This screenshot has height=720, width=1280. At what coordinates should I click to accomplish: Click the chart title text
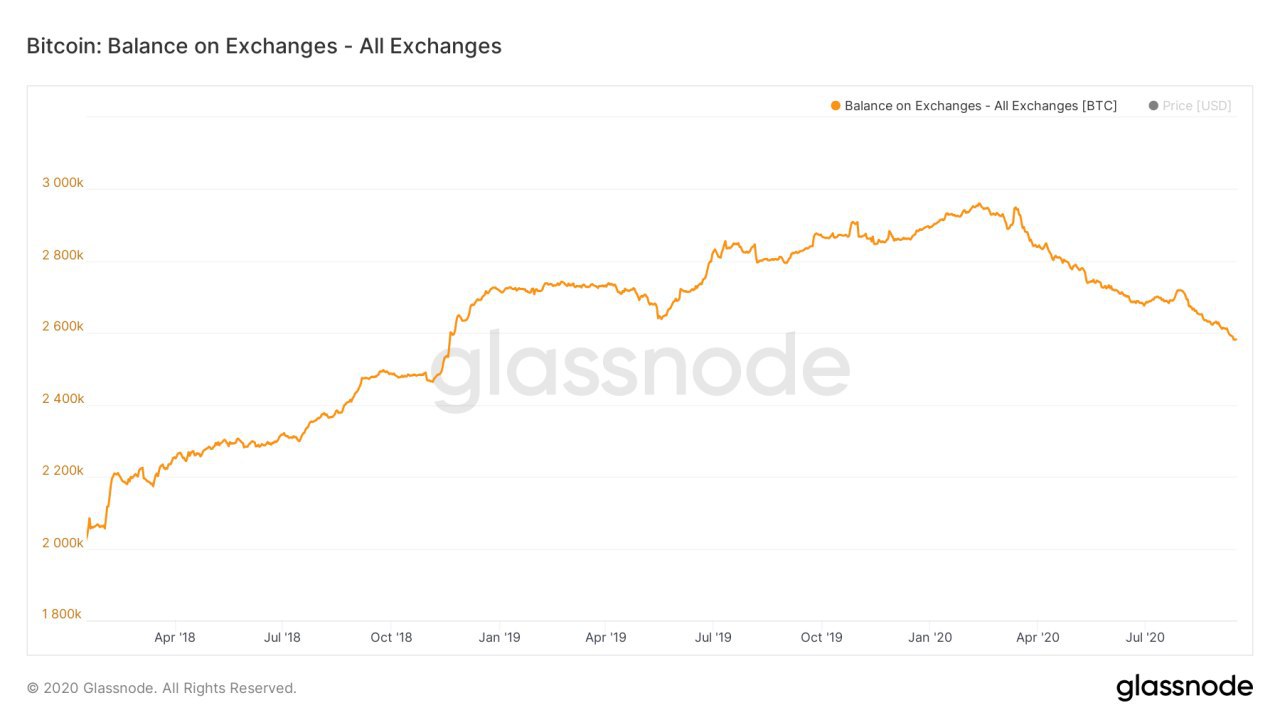pyautogui.click(x=264, y=46)
